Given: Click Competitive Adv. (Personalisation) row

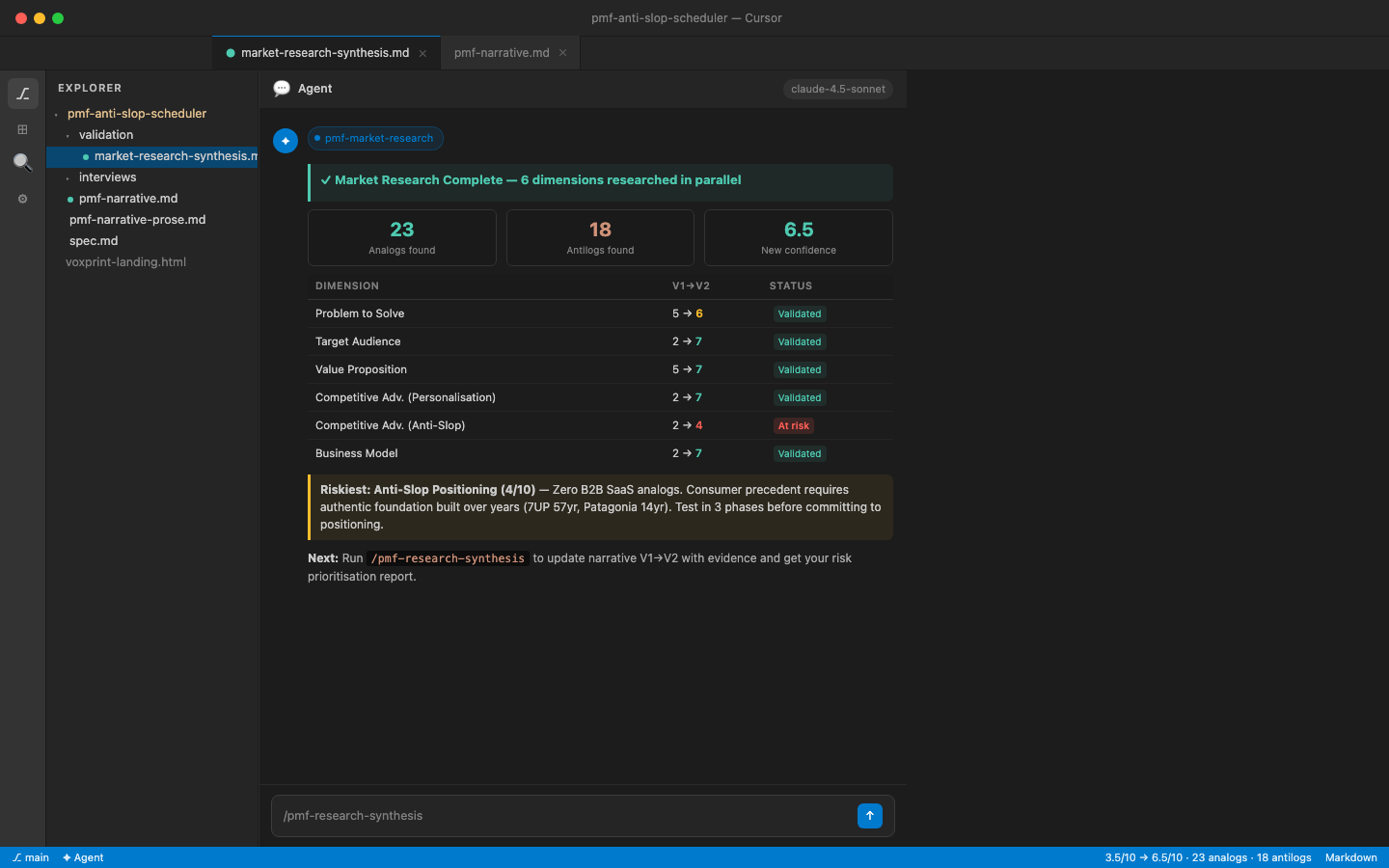Looking at the screenshot, I should coord(600,397).
